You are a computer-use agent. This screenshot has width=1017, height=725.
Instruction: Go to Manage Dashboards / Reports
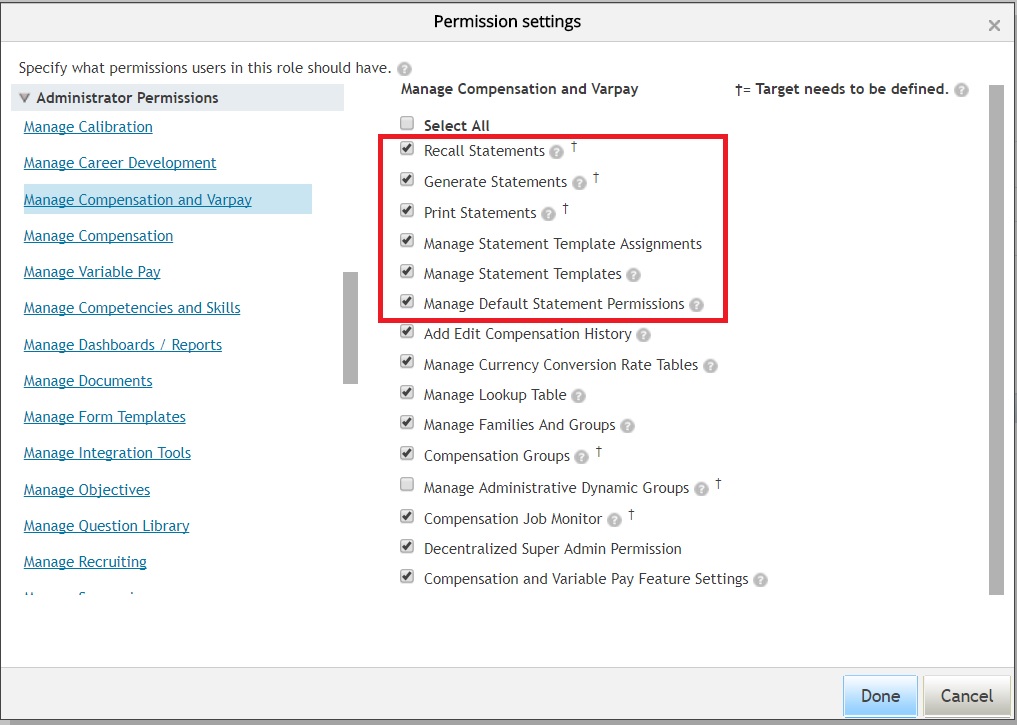click(x=123, y=344)
